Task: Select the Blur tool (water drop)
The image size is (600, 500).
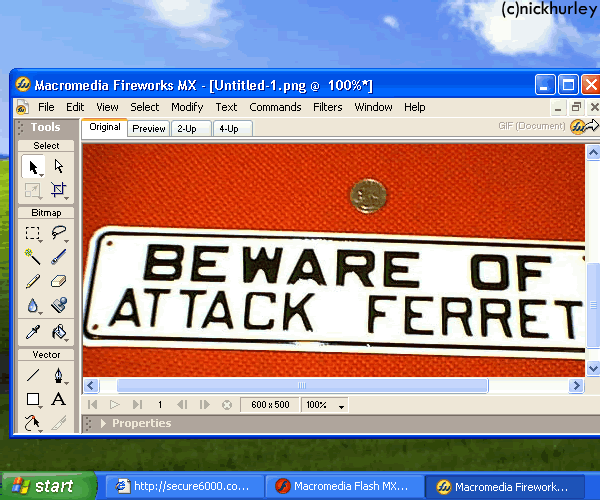Action: 33,306
